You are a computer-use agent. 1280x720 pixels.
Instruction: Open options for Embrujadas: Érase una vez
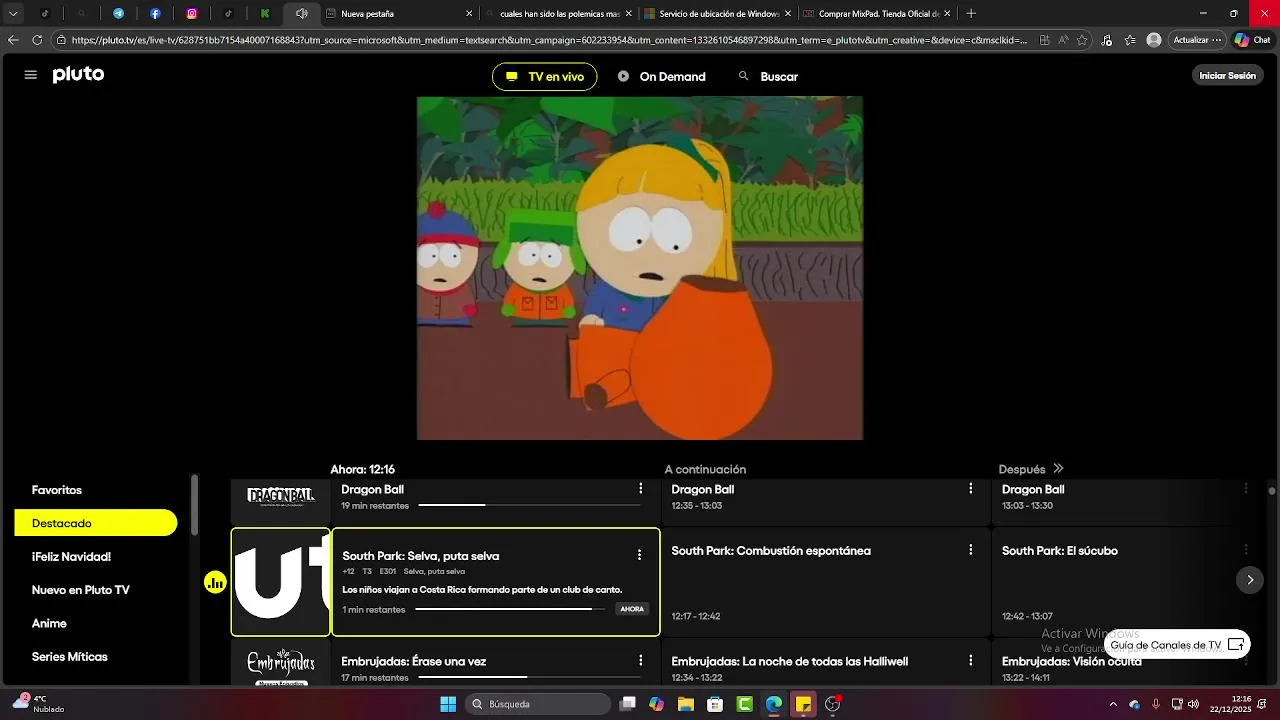pyautogui.click(x=641, y=661)
